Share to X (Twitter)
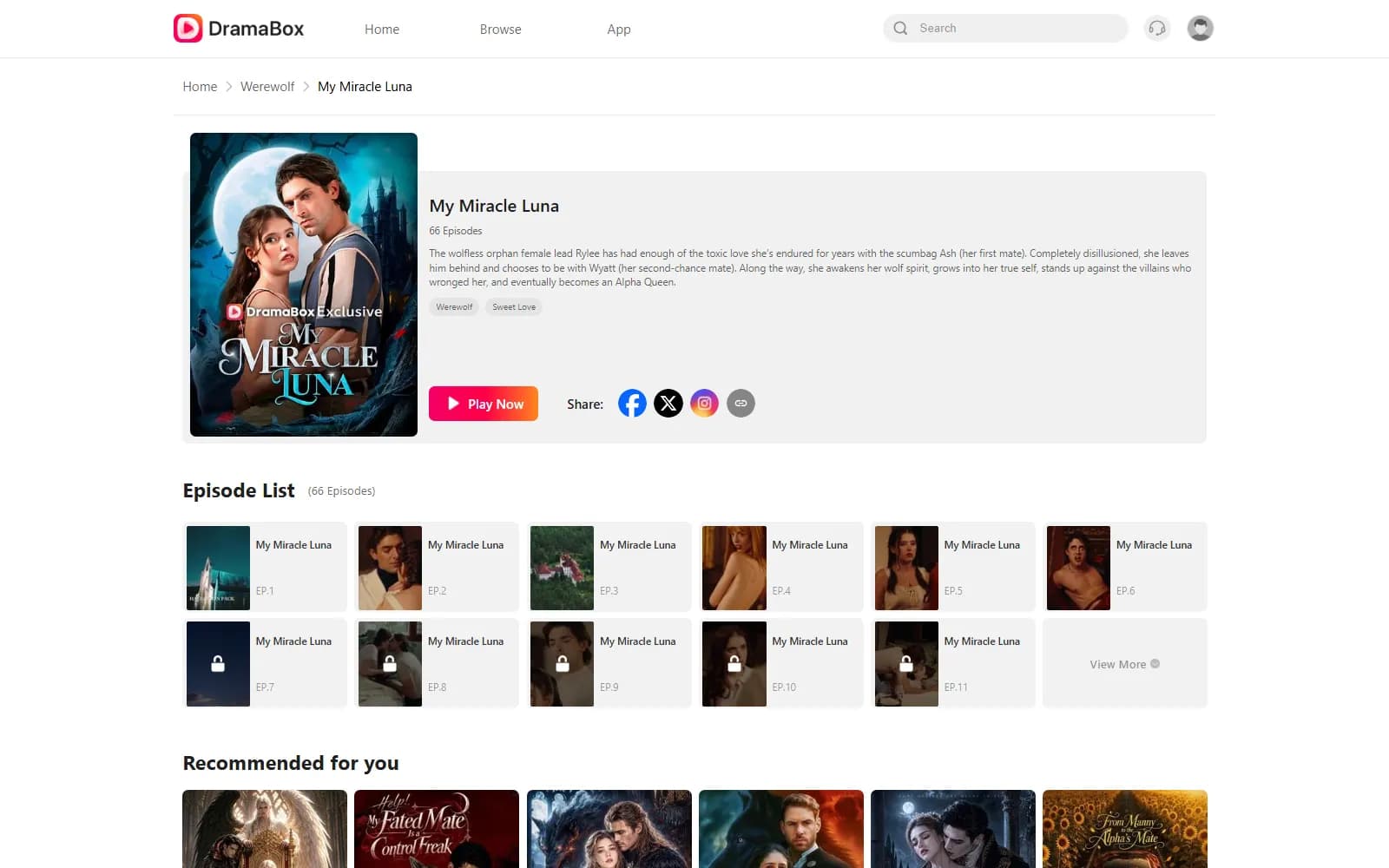 tap(668, 404)
